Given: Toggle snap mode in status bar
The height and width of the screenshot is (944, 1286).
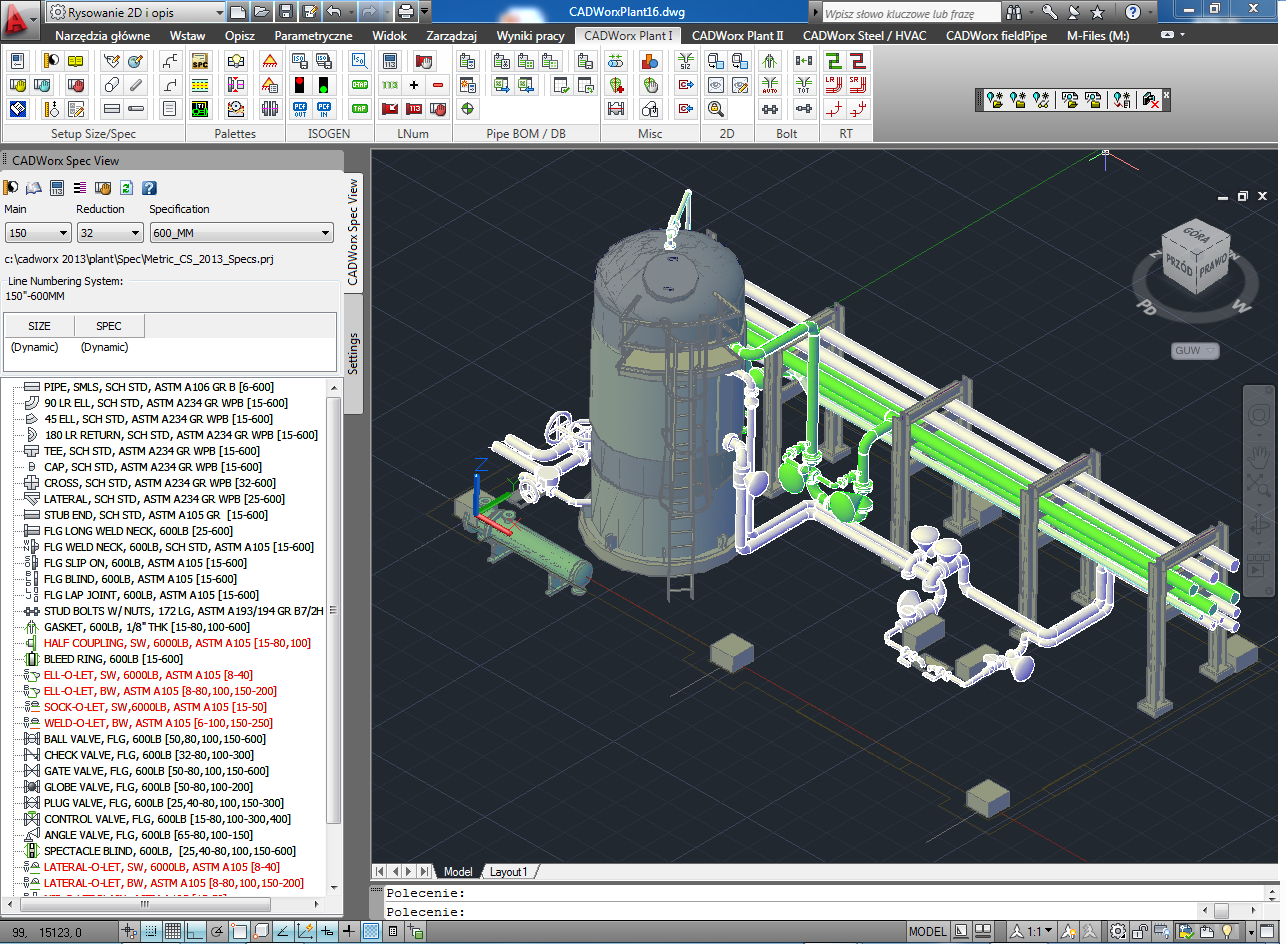Looking at the screenshot, I should point(152,932).
